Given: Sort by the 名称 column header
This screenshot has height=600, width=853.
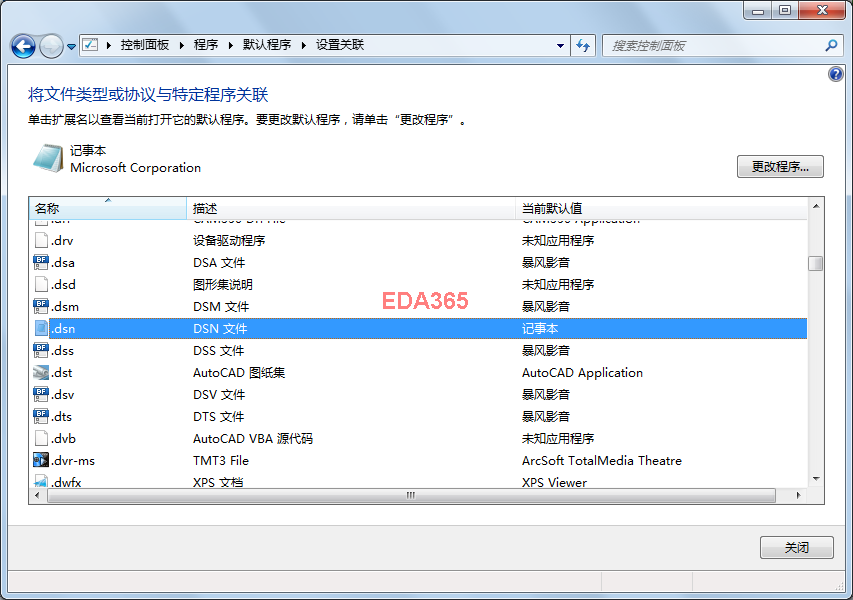Looking at the screenshot, I should coord(108,208).
